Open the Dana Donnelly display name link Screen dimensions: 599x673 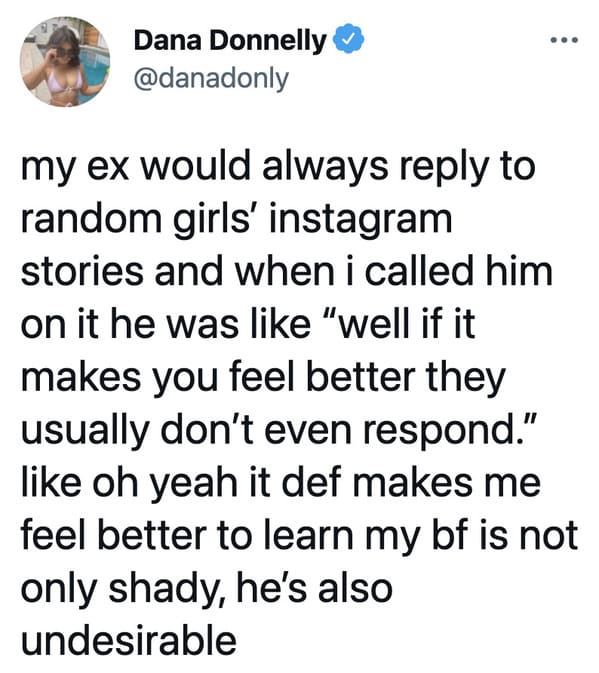(x=230, y=41)
